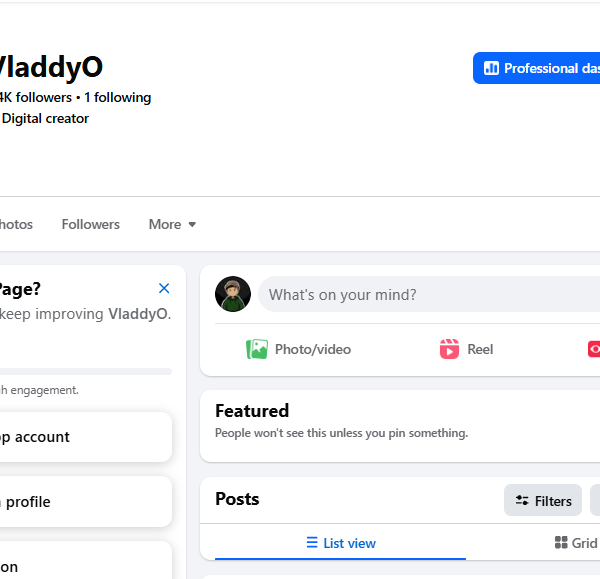
Task: Click the Page progress bar
Action: tap(86, 371)
